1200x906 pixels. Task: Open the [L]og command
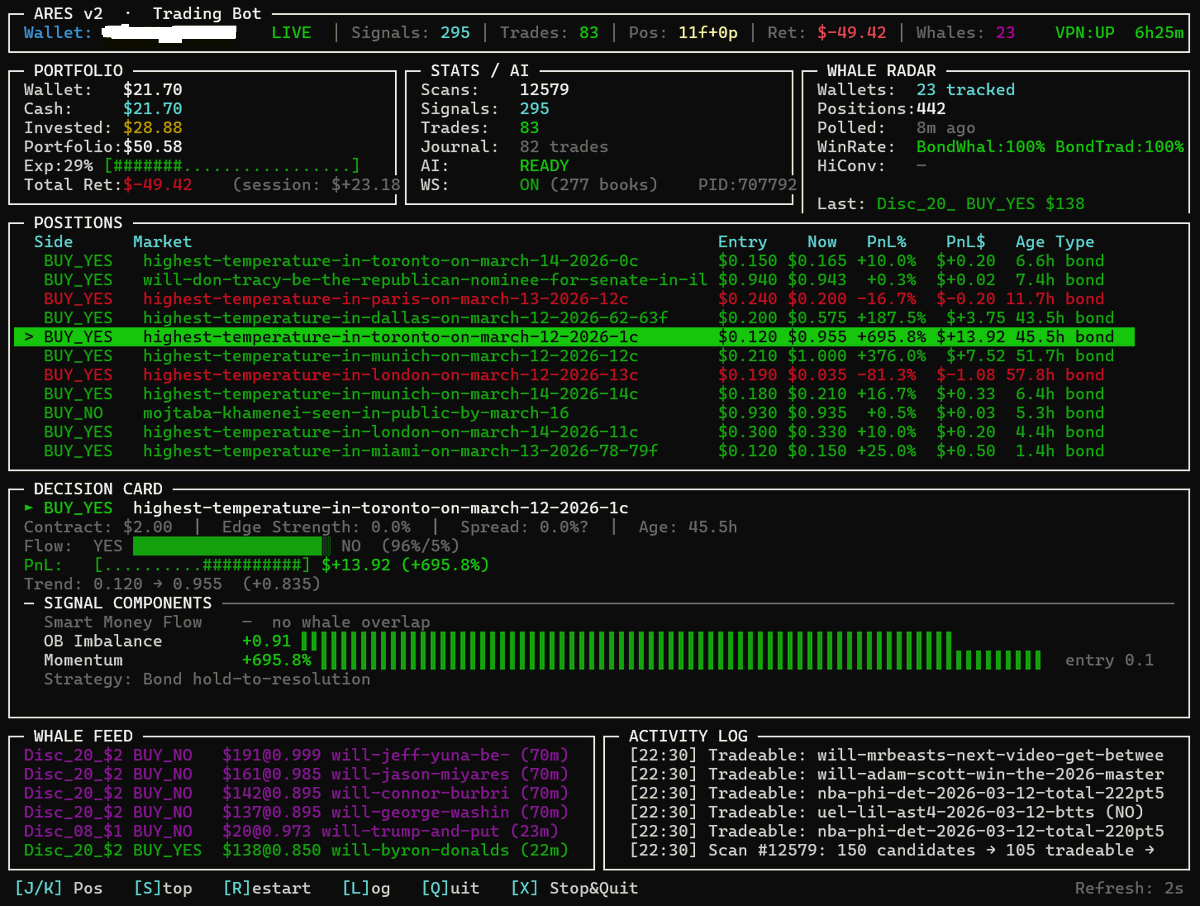coord(365,888)
